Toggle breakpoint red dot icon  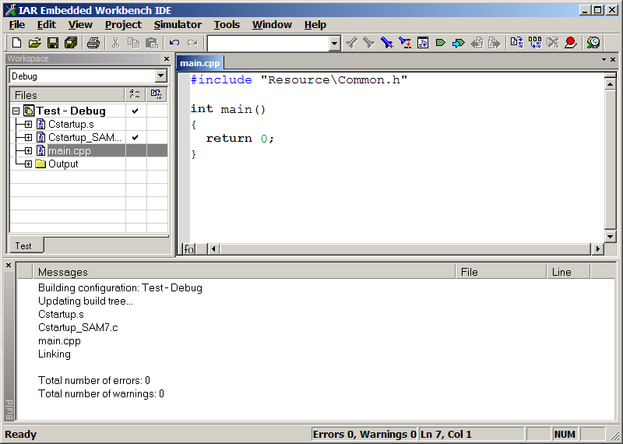click(571, 42)
